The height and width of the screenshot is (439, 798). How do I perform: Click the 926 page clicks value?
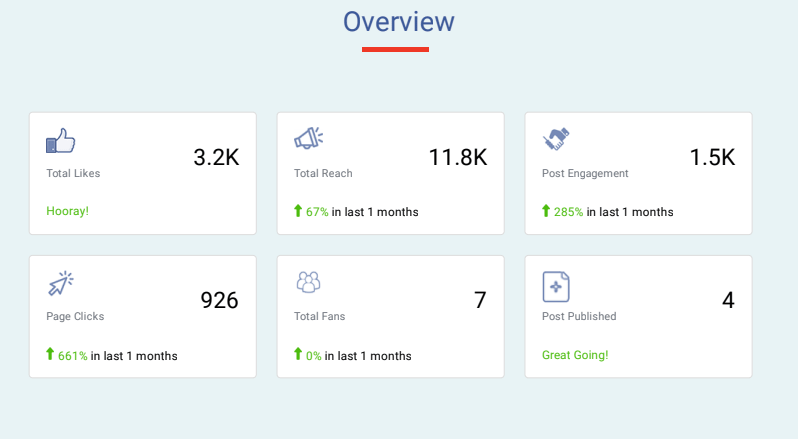pos(219,300)
